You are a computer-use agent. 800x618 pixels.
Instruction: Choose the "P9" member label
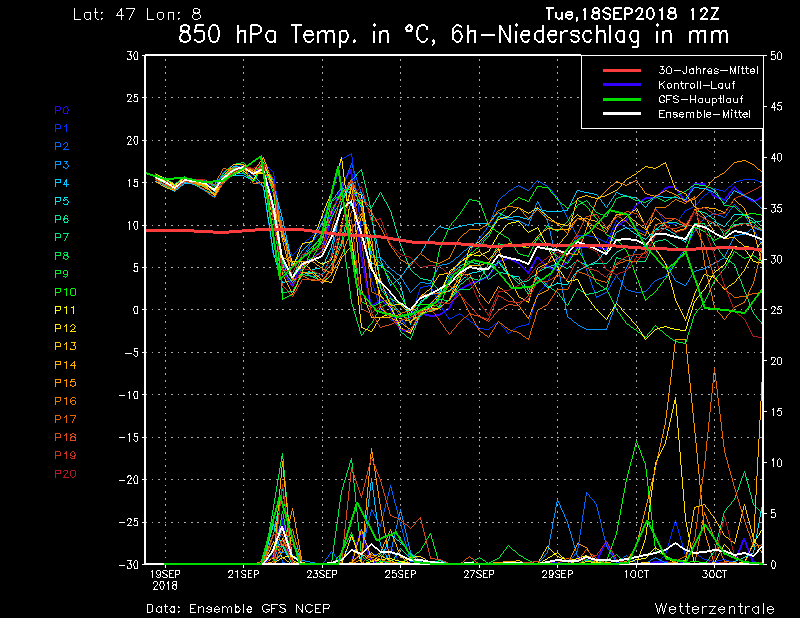(62, 274)
